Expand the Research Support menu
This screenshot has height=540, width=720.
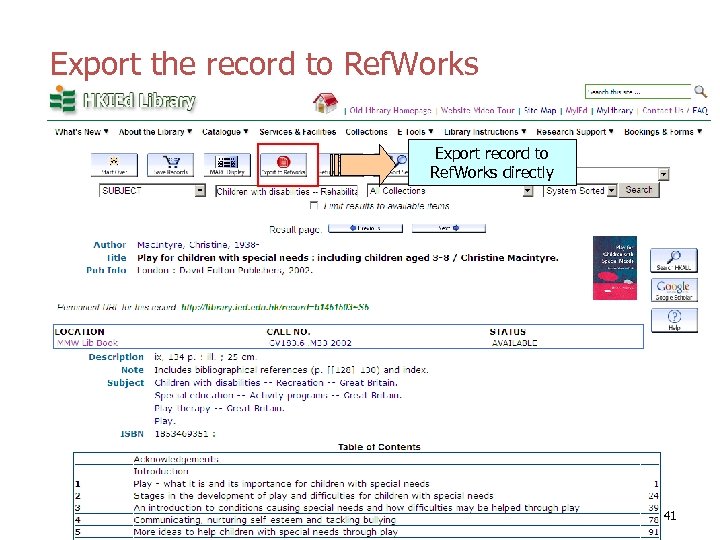click(x=575, y=132)
